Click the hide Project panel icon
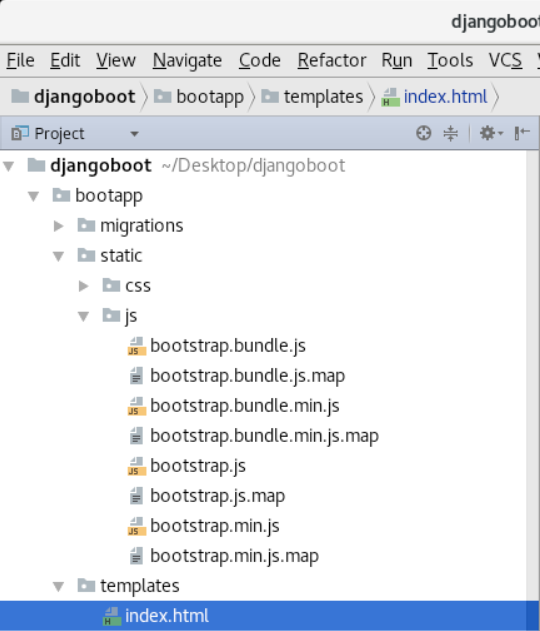This screenshot has width=540, height=631. 522,133
